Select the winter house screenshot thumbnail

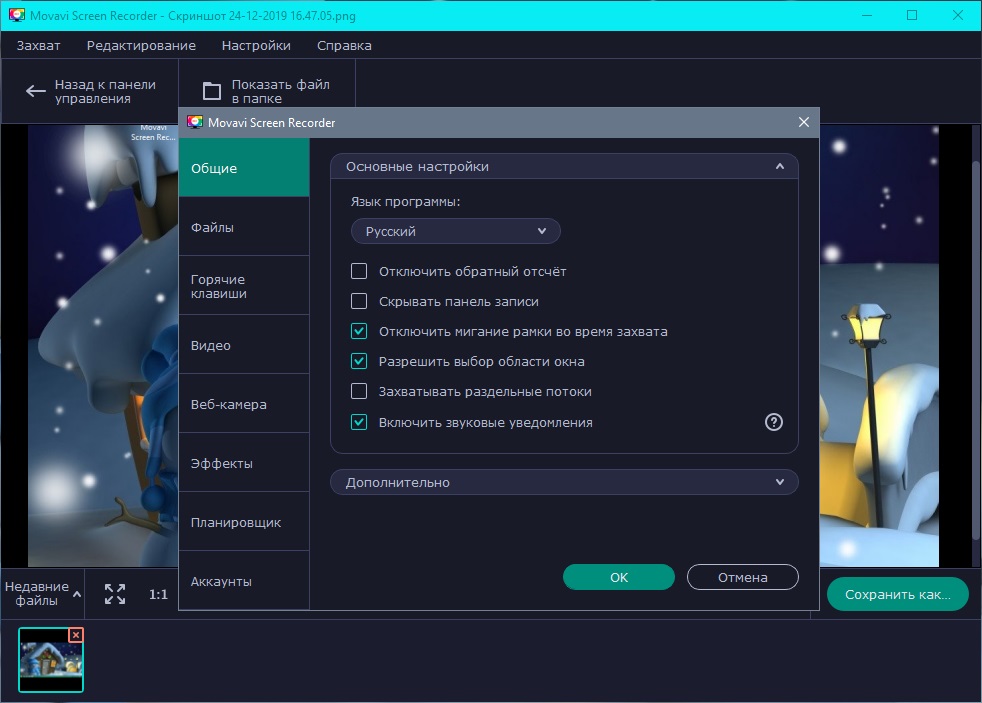coord(51,662)
